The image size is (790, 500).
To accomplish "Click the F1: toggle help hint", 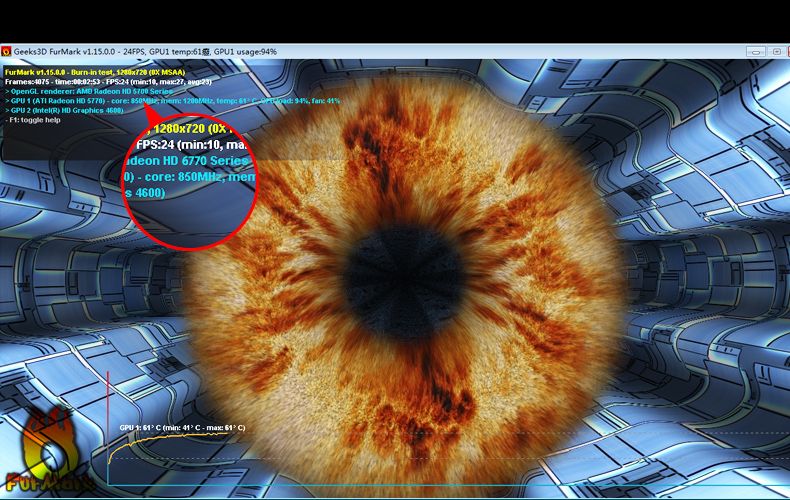I will pyautogui.click(x=33, y=120).
